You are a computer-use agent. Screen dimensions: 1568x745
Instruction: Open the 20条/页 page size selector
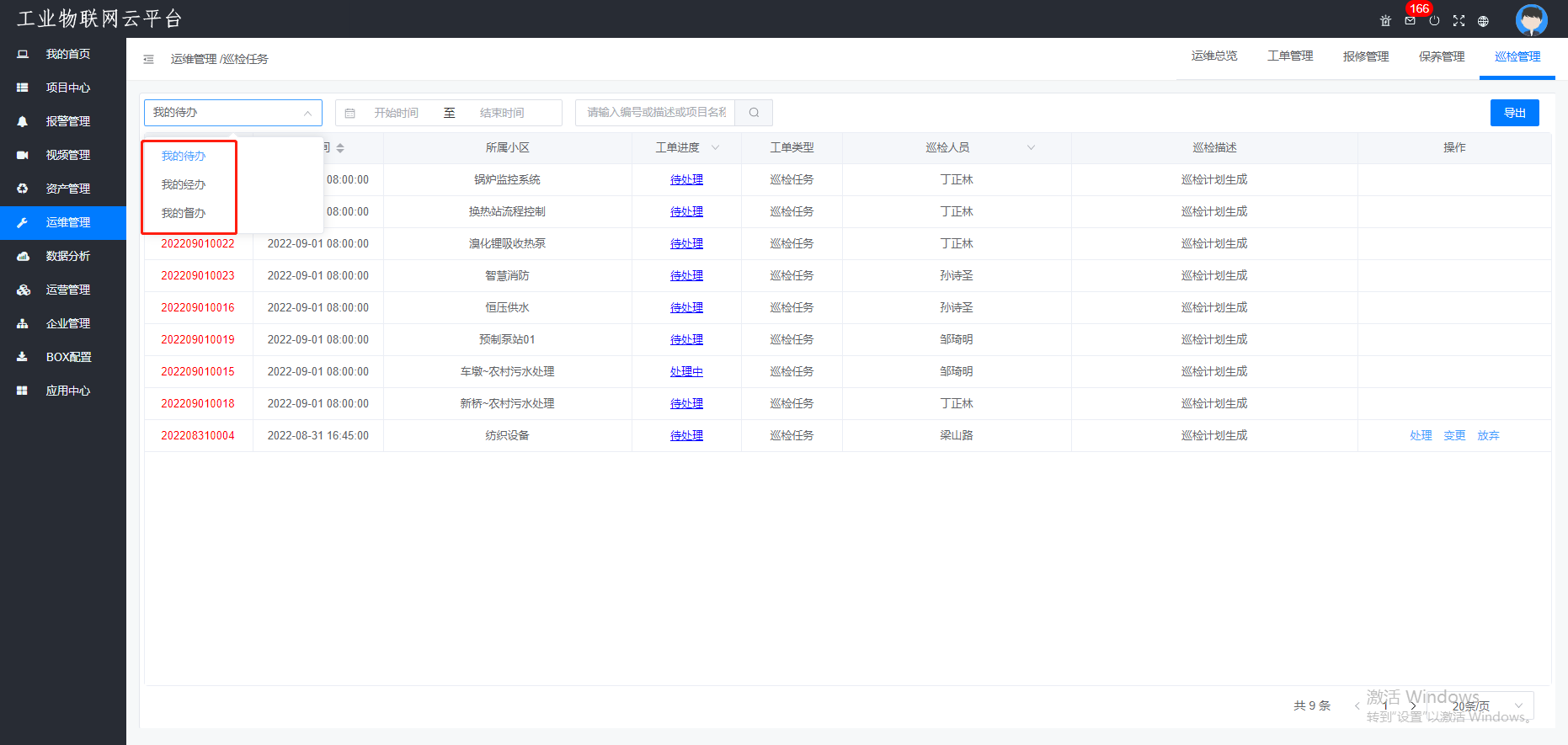click(1487, 705)
